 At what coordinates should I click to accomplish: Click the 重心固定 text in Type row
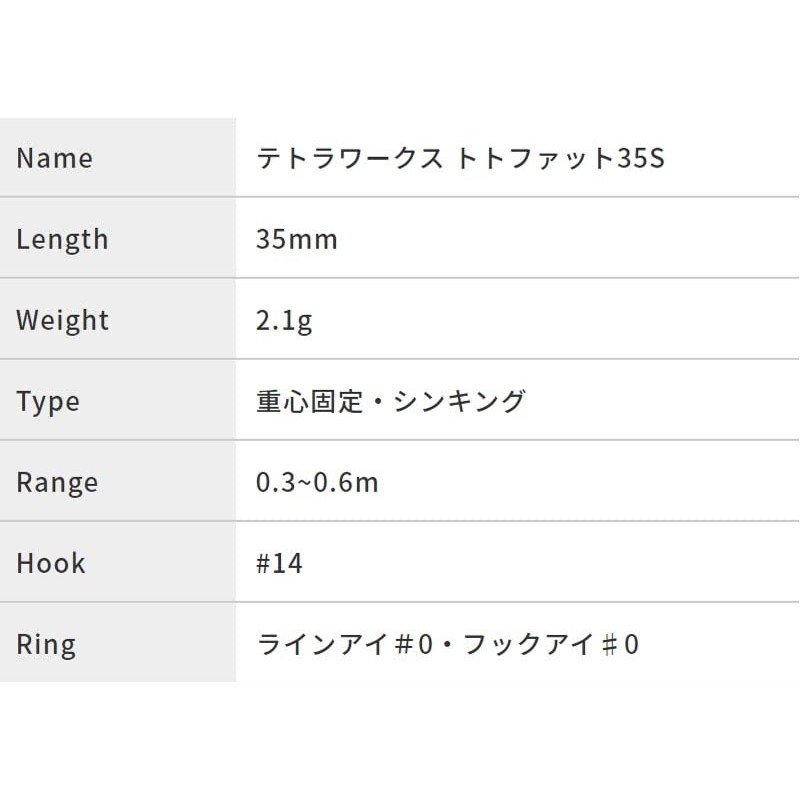click(306, 401)
